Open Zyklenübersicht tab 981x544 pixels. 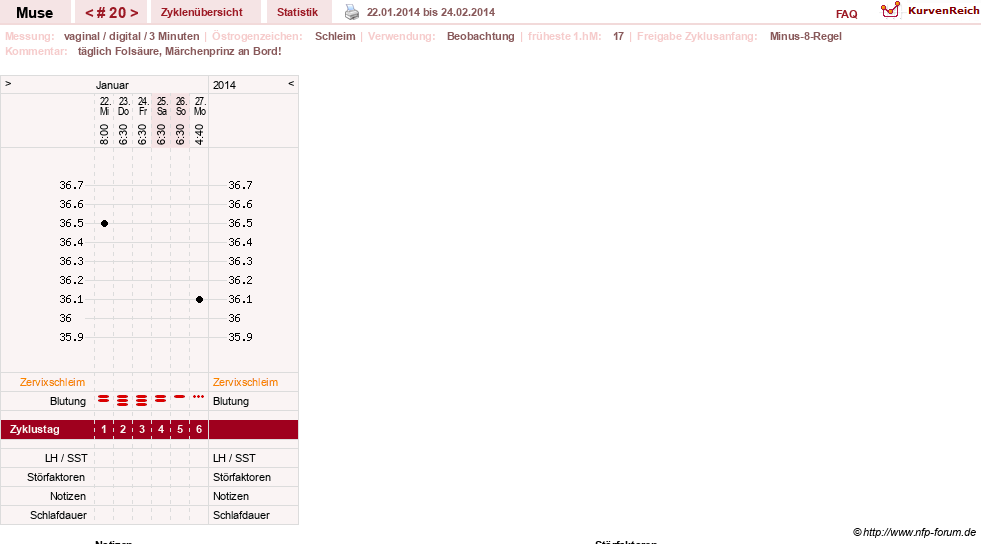[201, 12]
